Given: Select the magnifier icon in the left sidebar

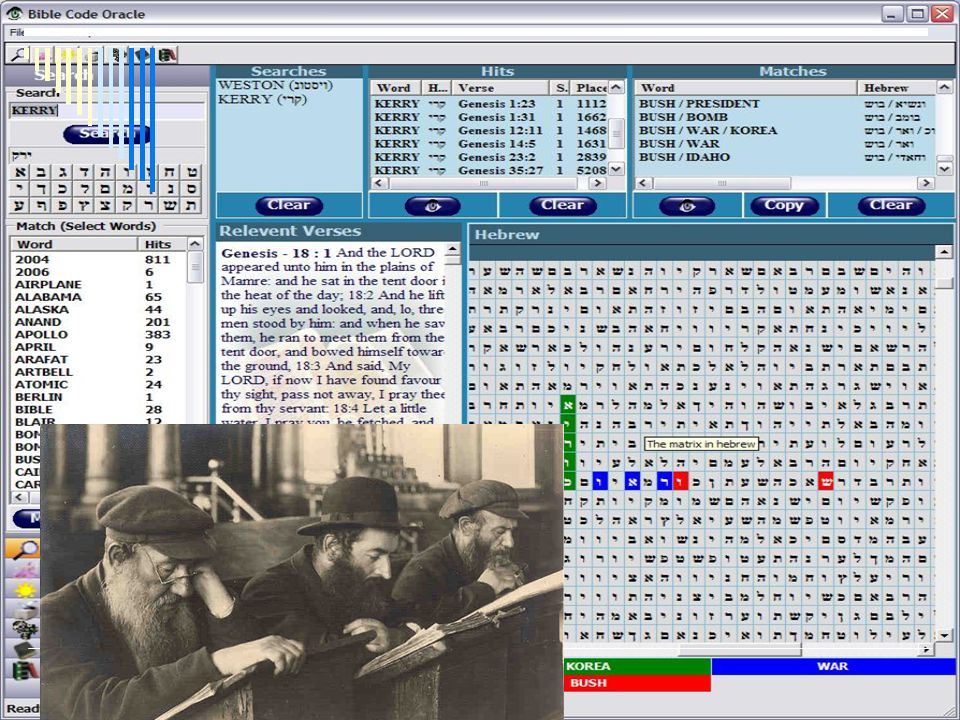Looking at the screenshot, I should (x=23, y=549).
